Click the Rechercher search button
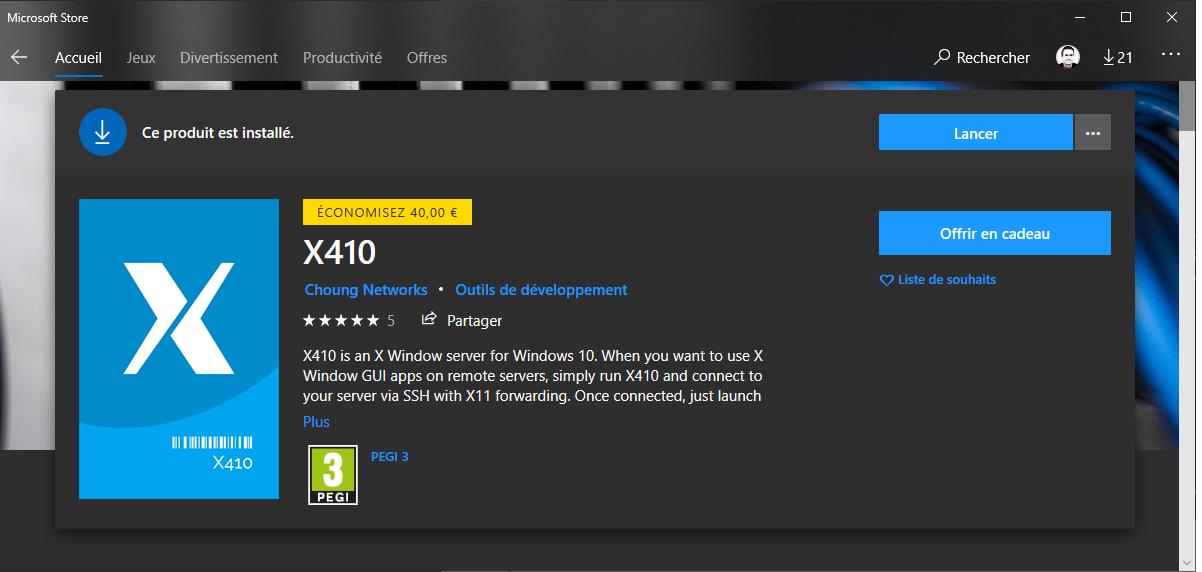1202x572 pixels. pyautogui.click(x=982, y=58)
